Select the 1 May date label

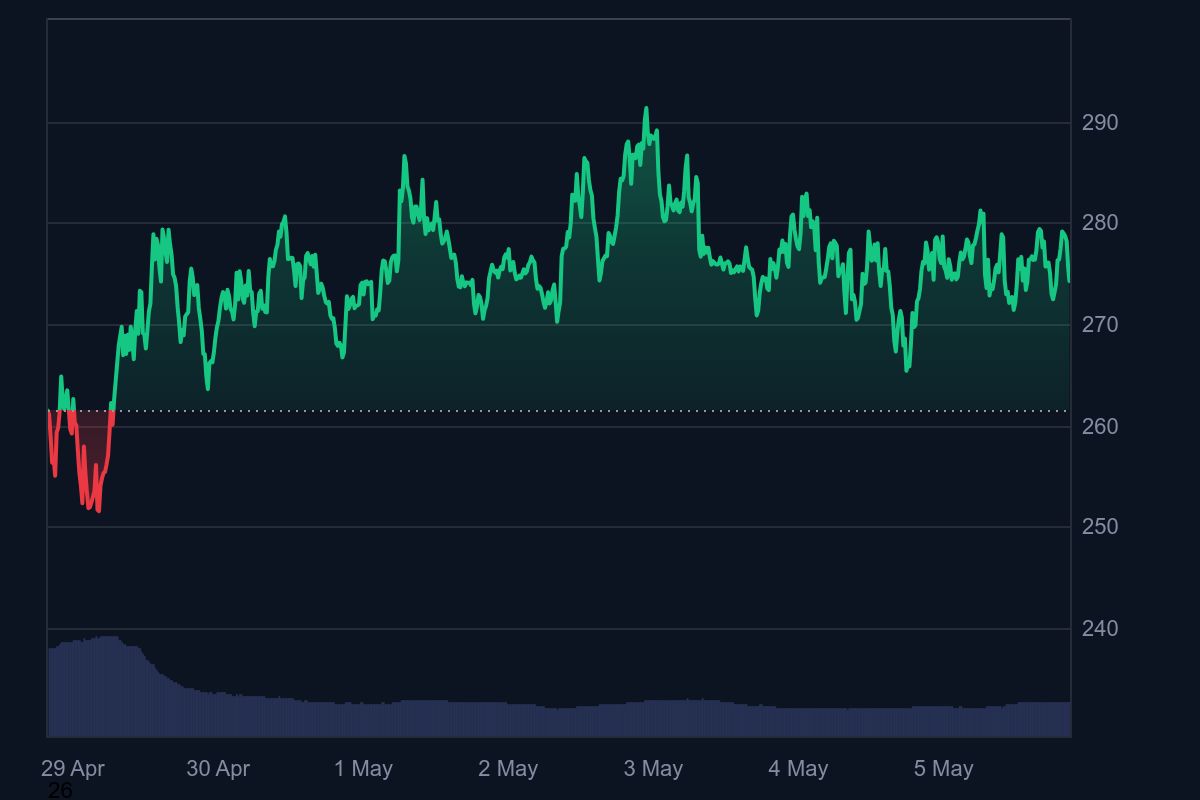[x=363, y=769]
